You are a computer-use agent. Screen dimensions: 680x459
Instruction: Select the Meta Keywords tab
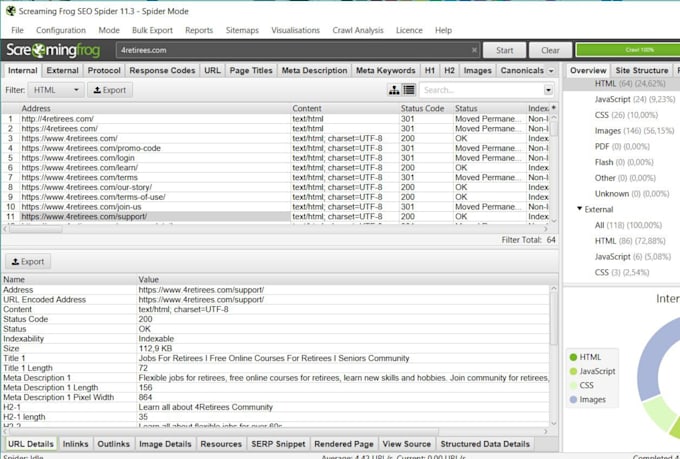coord(386,70)
